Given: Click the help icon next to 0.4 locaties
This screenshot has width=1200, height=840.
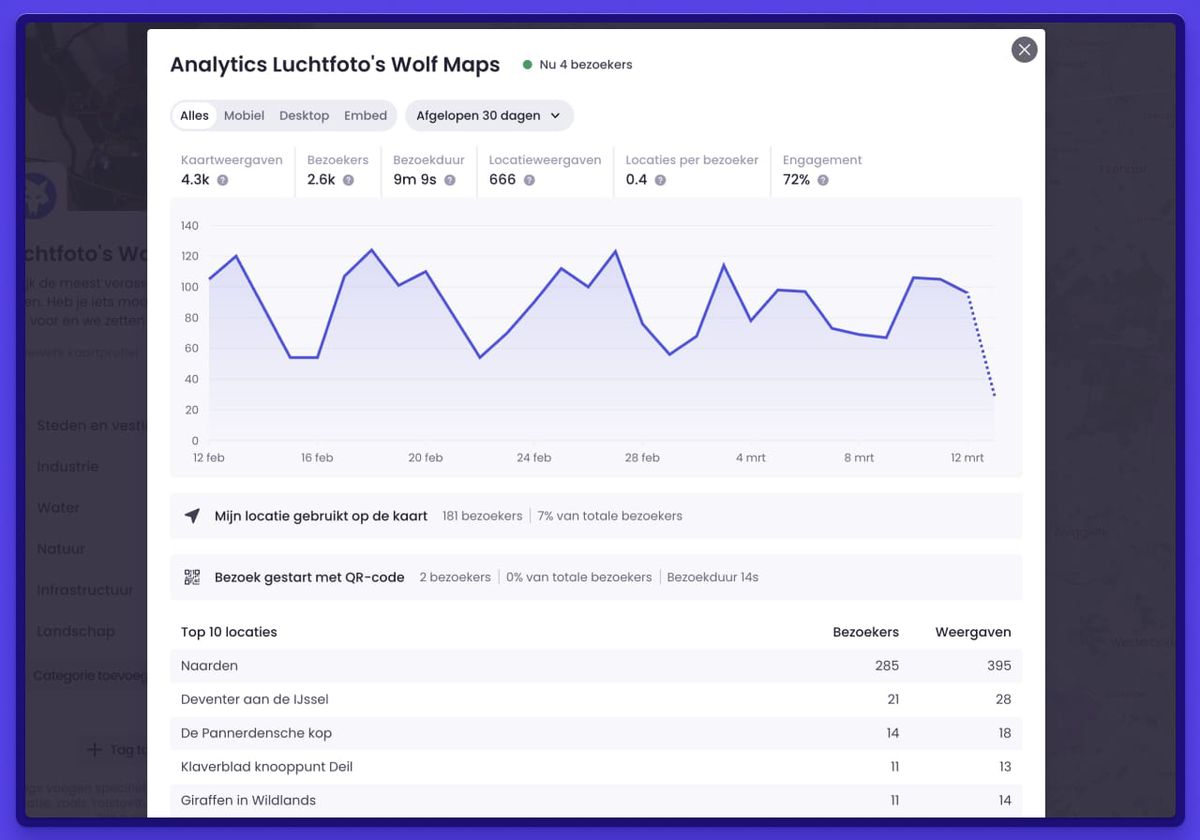Looking at the screenshot, I should coord(660,180).
